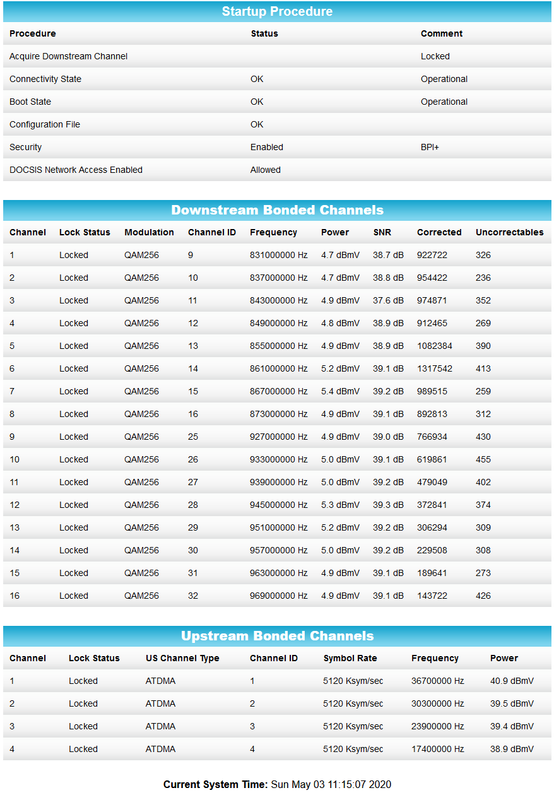Click the Uncorrectables column header
This screenshot has height=800, width=554.
point(510,232)
